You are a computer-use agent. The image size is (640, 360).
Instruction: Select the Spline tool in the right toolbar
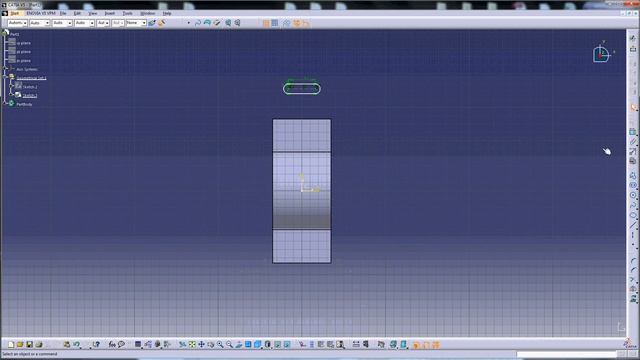point(633,205)
